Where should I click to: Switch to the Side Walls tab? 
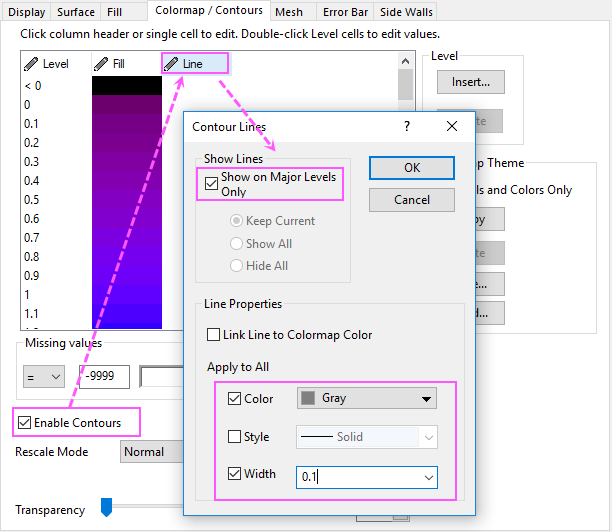tap(406, 12)
